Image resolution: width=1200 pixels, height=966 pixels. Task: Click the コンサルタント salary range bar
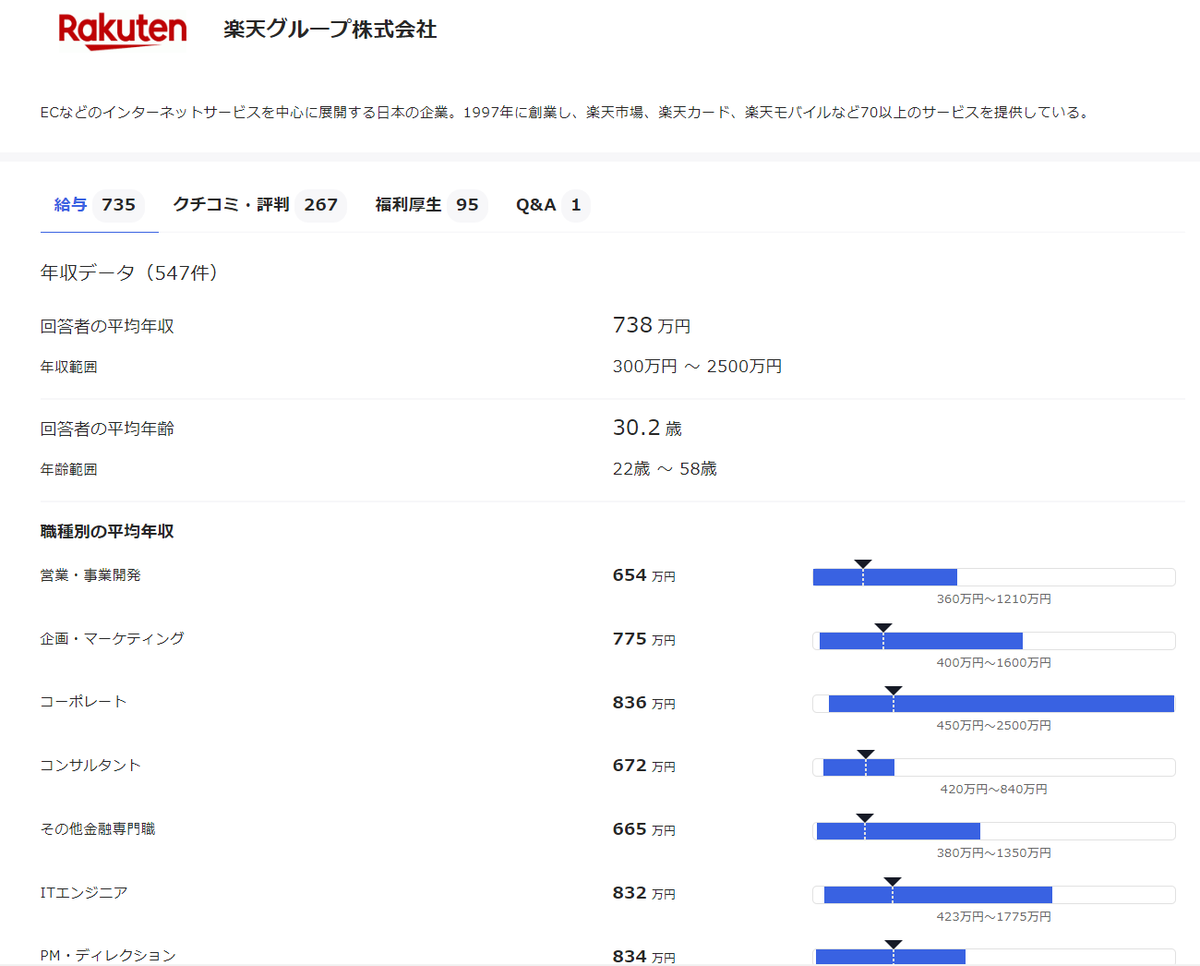click(x=994, y=767)
